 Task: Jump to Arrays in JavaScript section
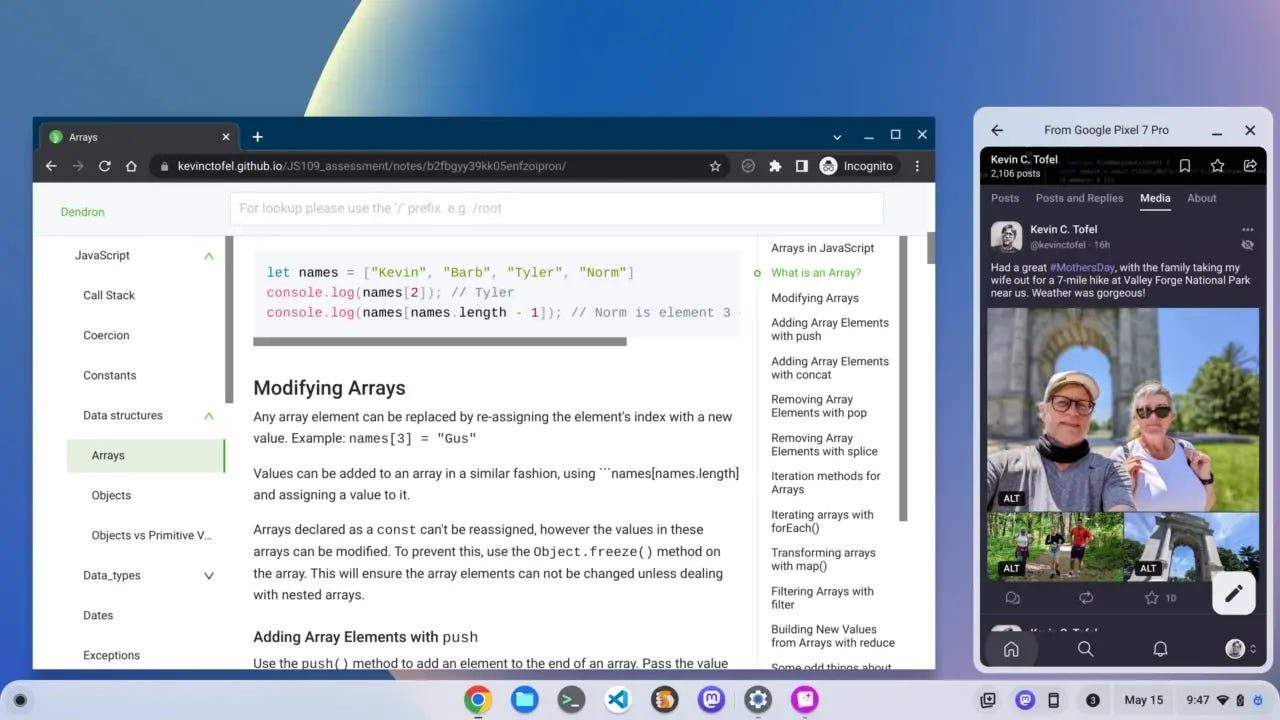click(822, 248)
